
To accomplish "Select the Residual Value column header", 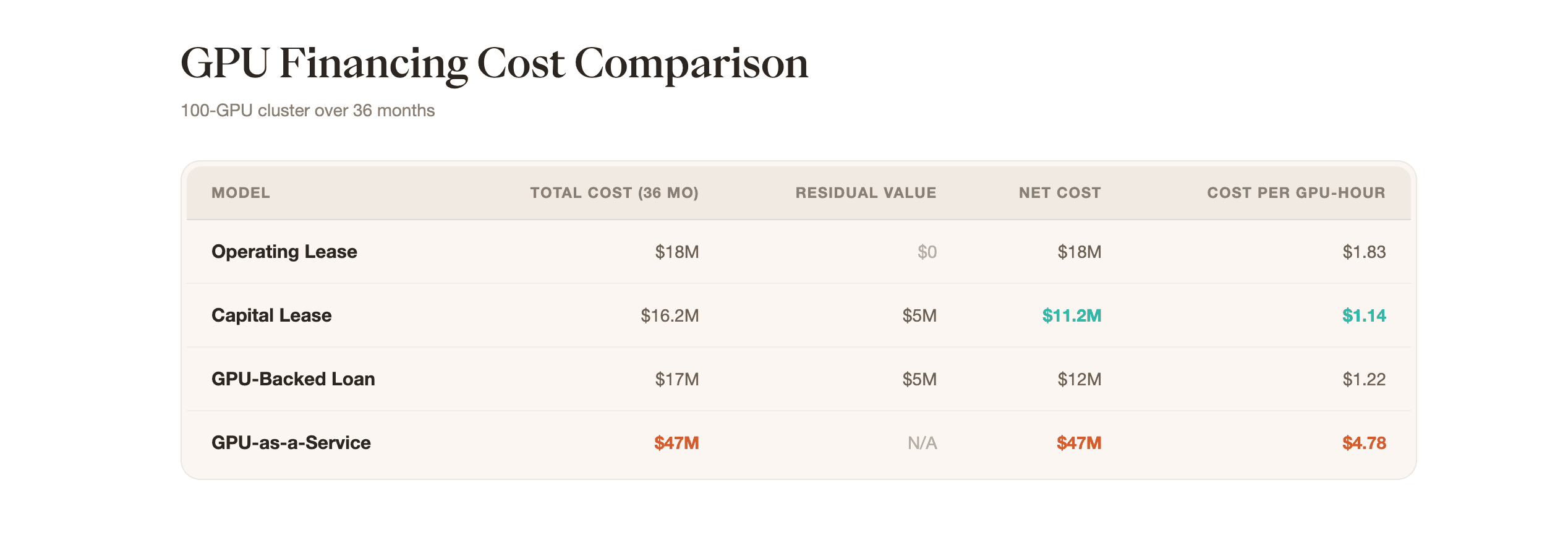I will point(866,193).
